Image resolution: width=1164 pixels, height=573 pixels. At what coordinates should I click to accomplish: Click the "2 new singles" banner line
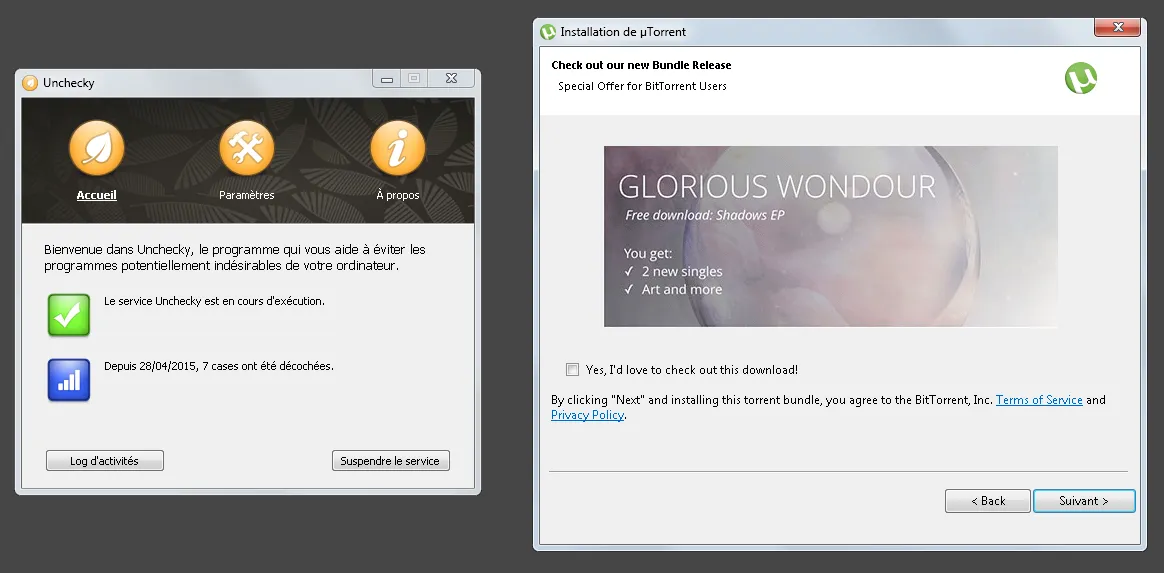(x=681, y=272)
